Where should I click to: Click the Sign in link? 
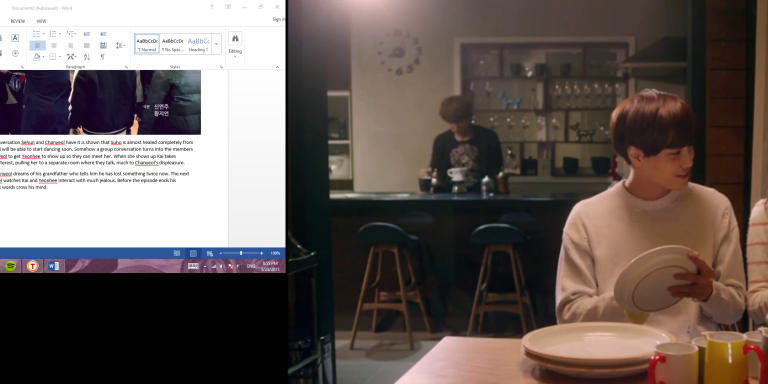279,19
